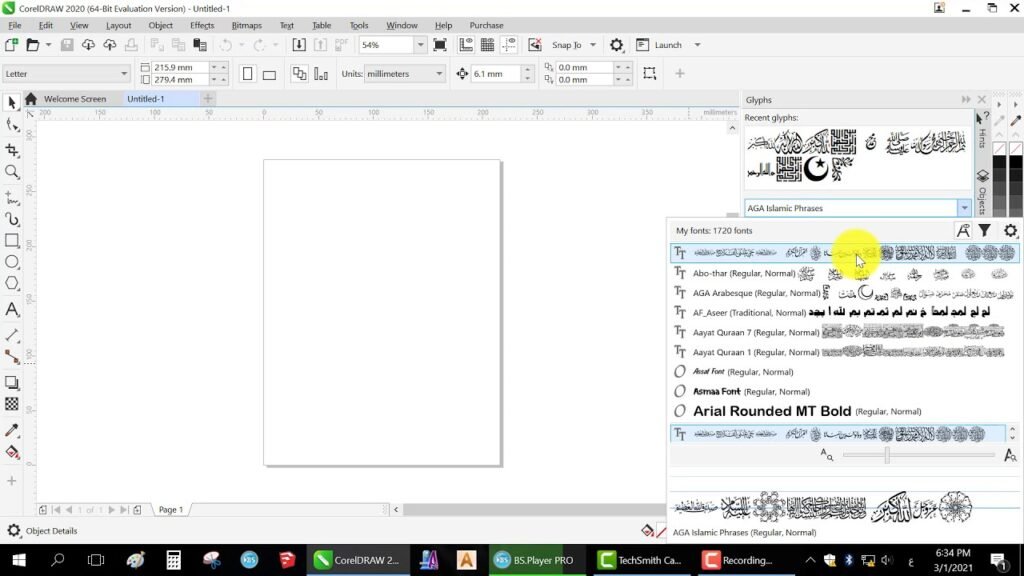1024x576 pixels.
Task: Open the Options gear icon in toolbar
Action: [616, 45]
